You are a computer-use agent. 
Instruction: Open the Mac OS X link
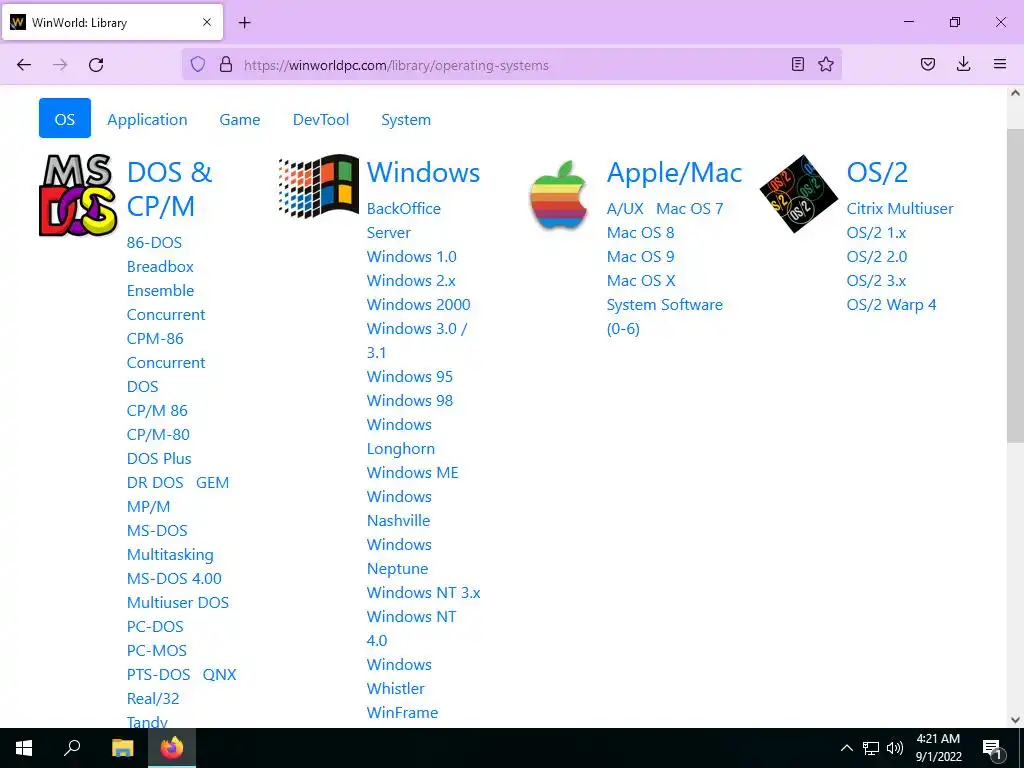[x=641, y=281]
